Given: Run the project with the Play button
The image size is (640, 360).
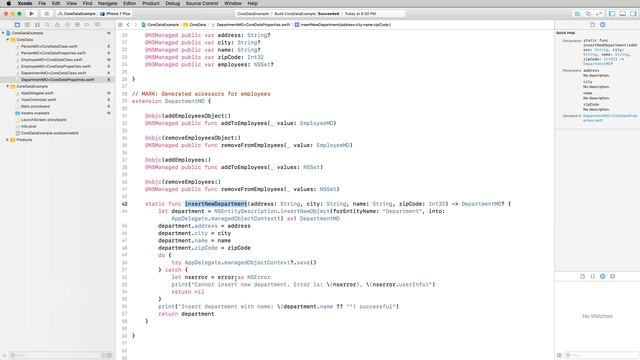Looking at the screenshot, I should point(31,14).
